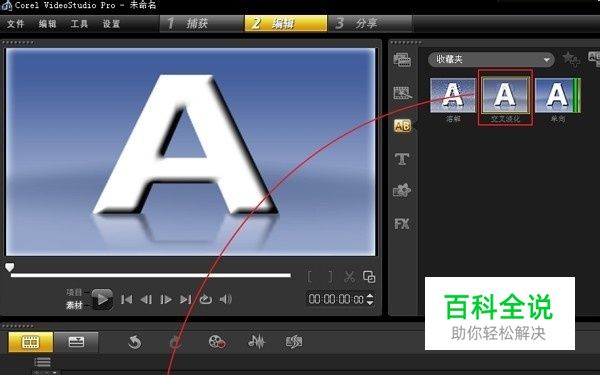Step to the next frame
The image size is (600, 375).
click(x=166, y=299)
